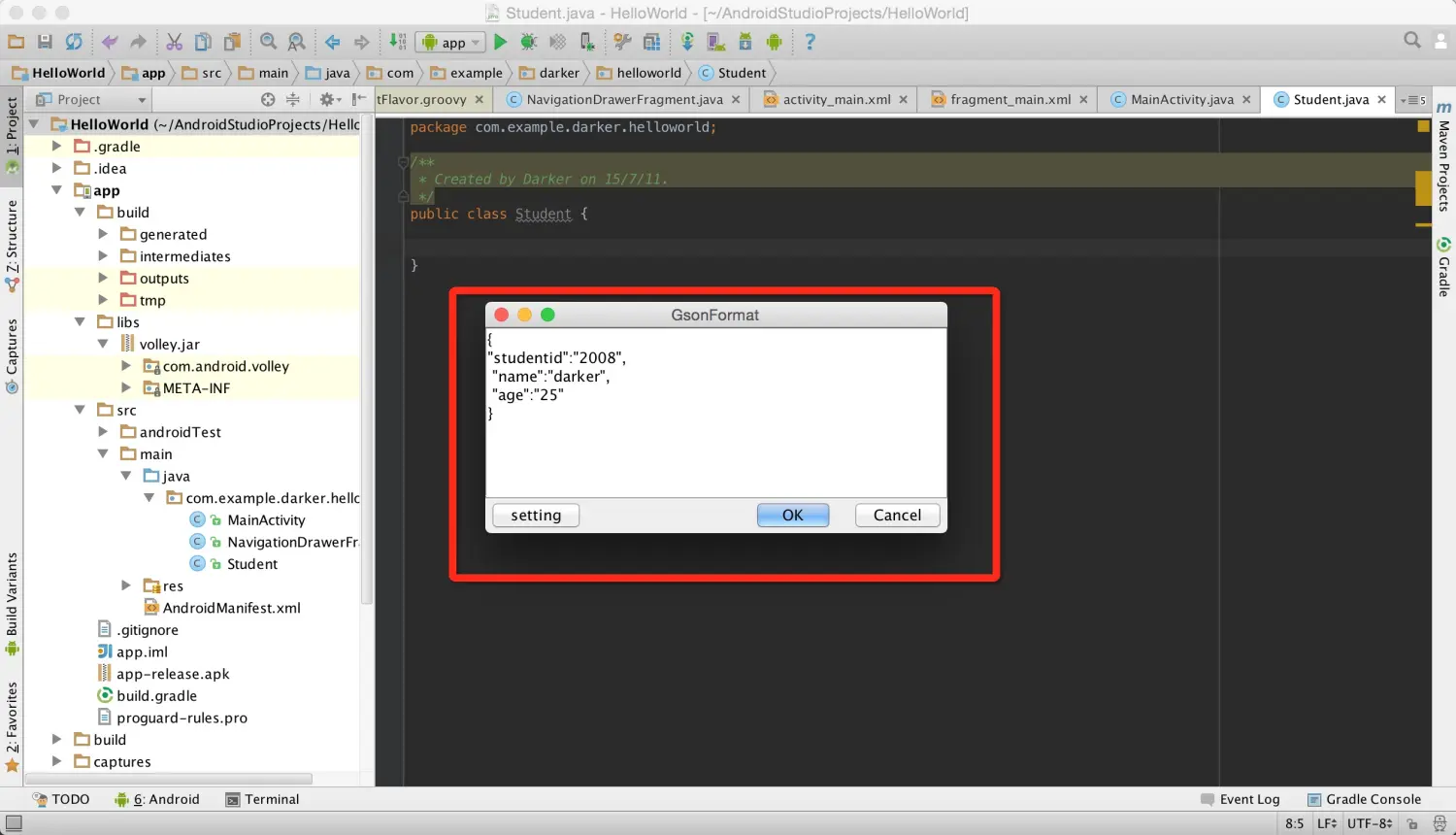1456x835 pixels.
Task: Open the Terminal tool window
Action: (x=262, y=799)
